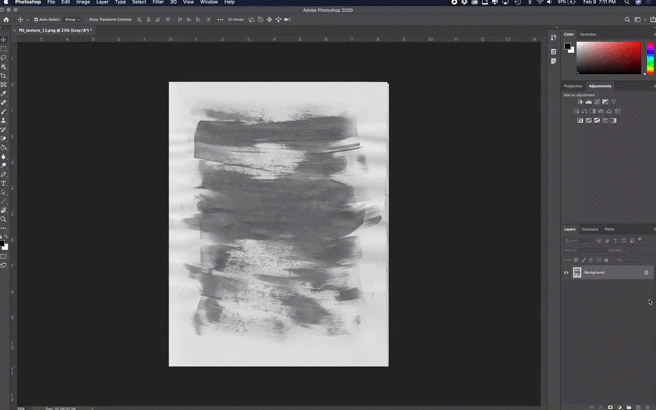
Task: Open the layer filter Kind dropdown
Action: click(x=579, y=241)
